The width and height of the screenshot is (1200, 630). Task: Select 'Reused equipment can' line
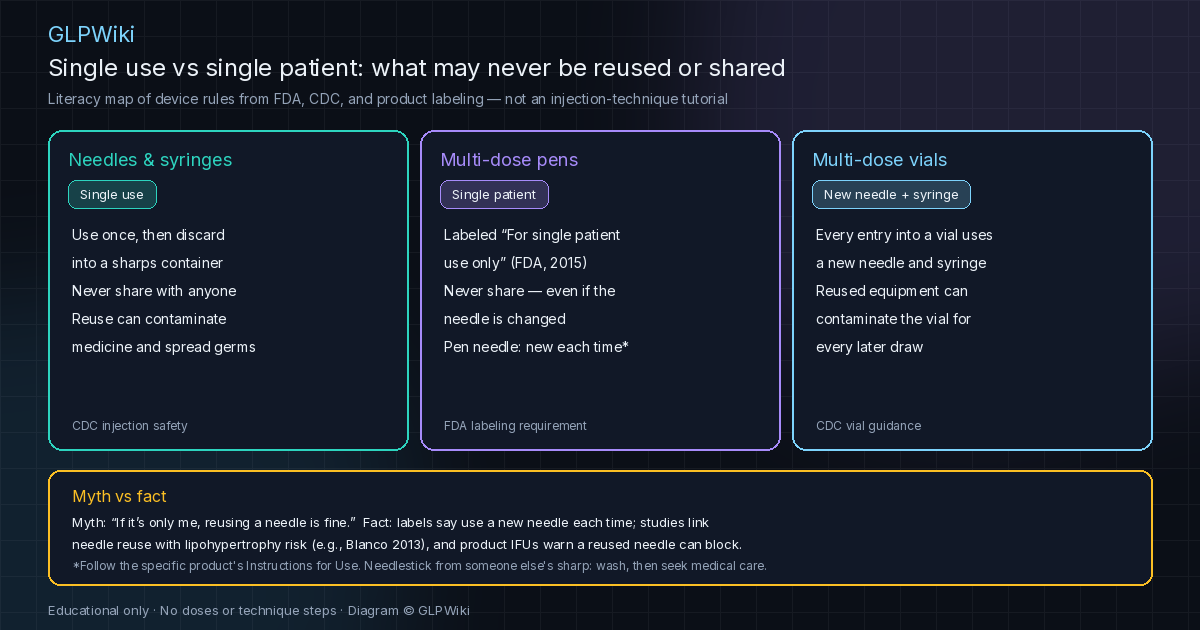point(892,291)
